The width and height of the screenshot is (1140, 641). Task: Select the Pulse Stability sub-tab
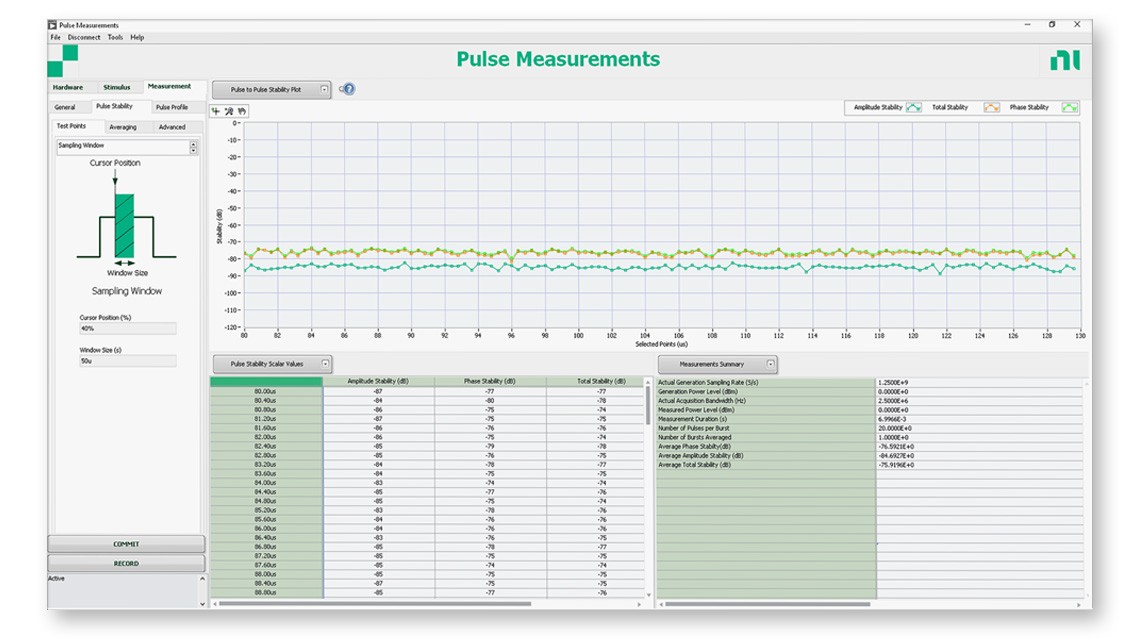pos(114,106)
